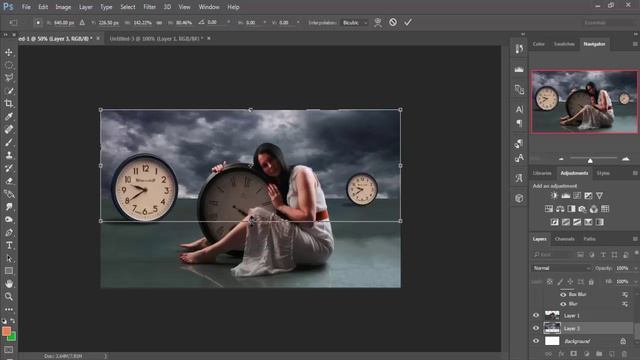Hide Layer 1 with its eye icon
This screenshot has width=640, height=360.
coord(536,315)
